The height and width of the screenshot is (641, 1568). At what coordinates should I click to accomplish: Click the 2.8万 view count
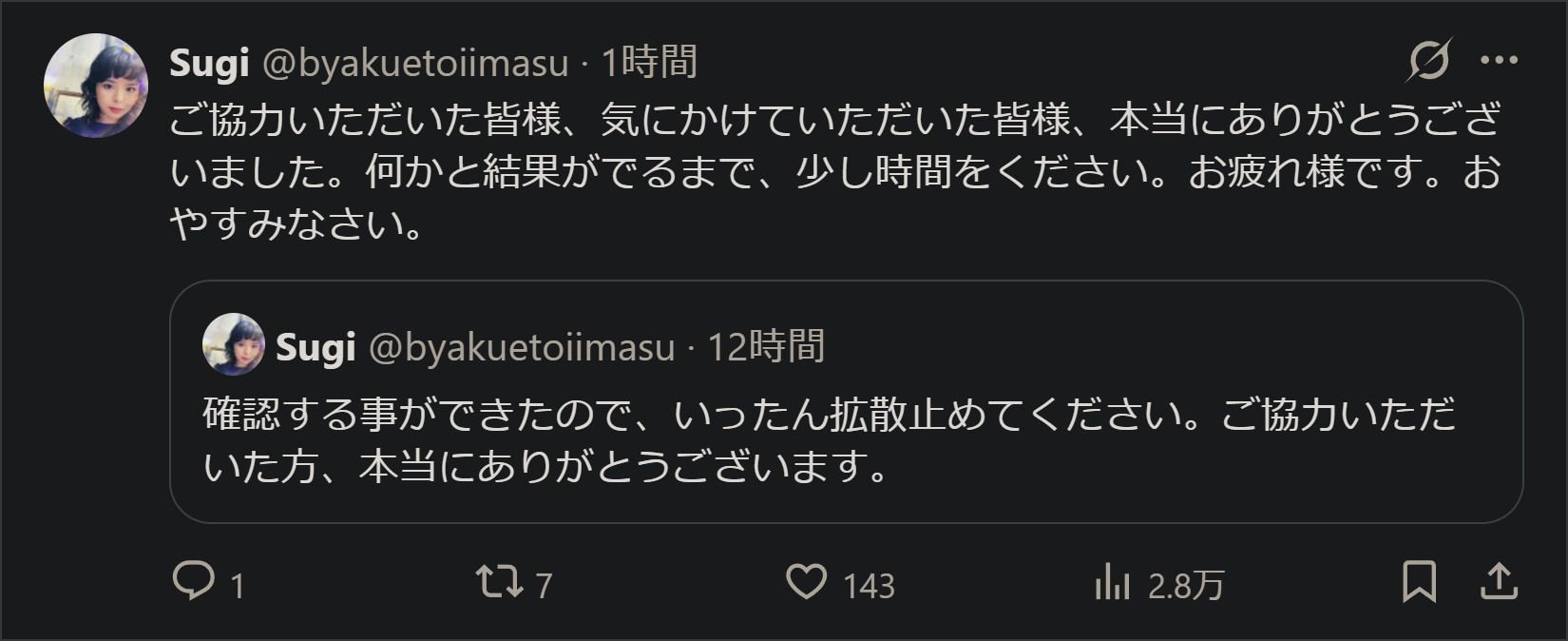1185,585
